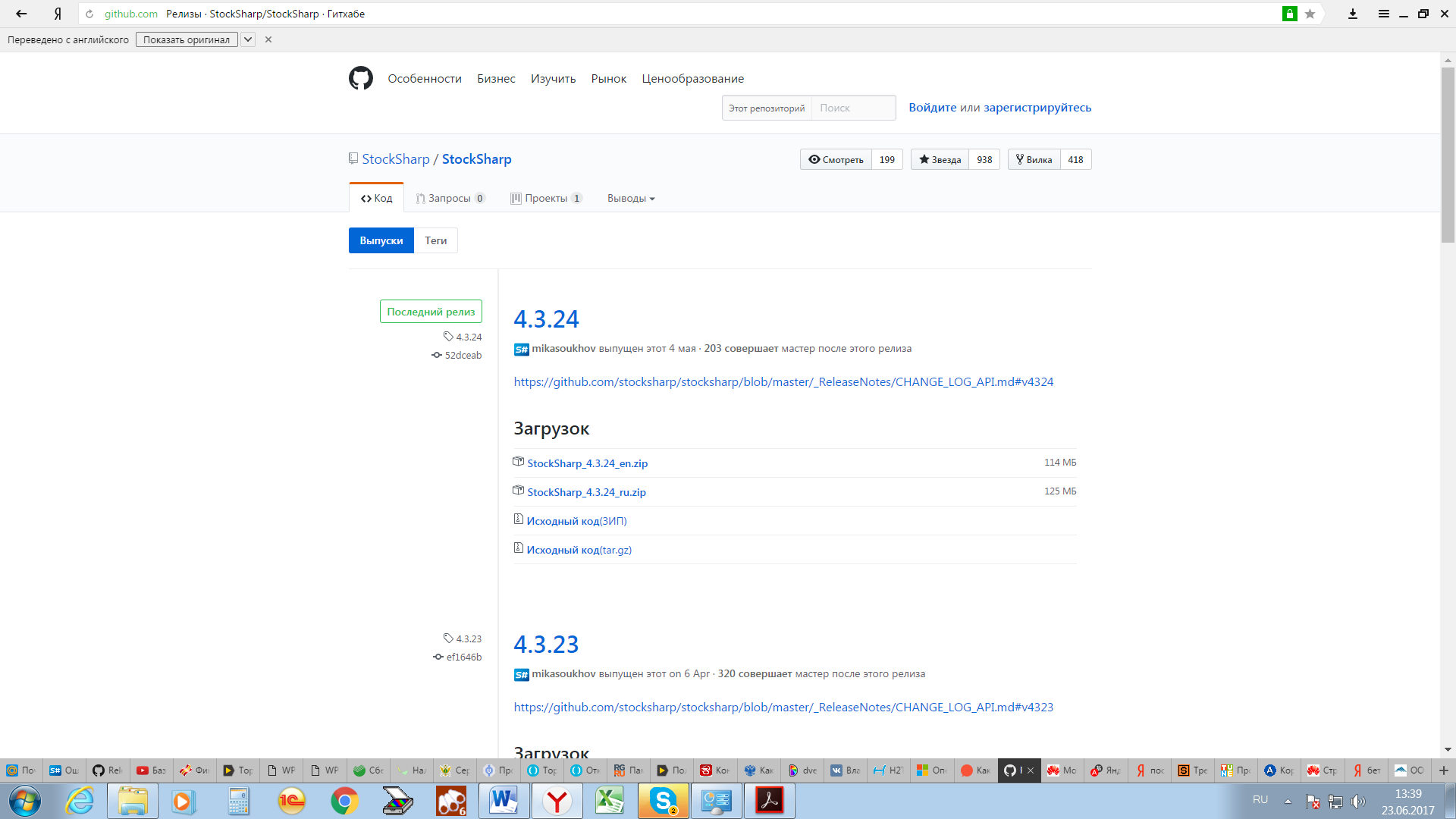Click the 4.3.23 tag link in sidebar
Screen dimensions: 1456x819
tap(463, 639)
